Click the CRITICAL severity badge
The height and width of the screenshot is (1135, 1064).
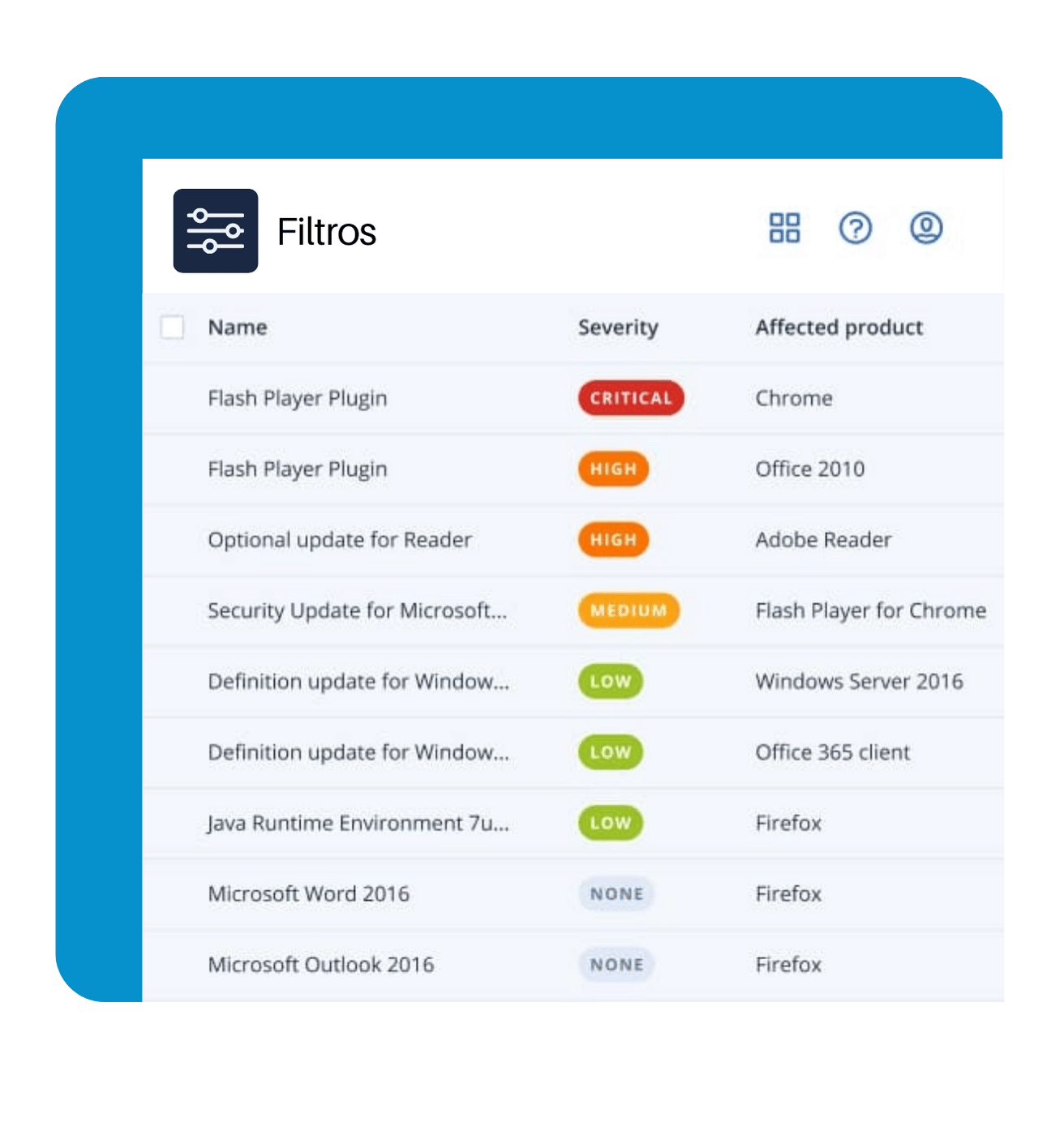[x=631, y=398]
